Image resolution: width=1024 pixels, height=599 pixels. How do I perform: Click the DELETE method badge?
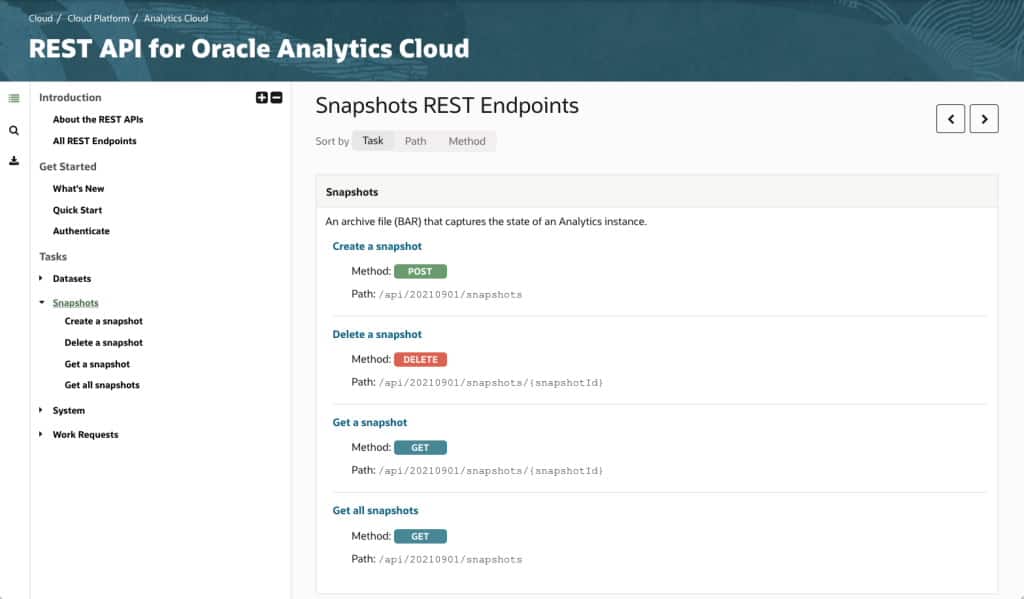tap(420, 359)
